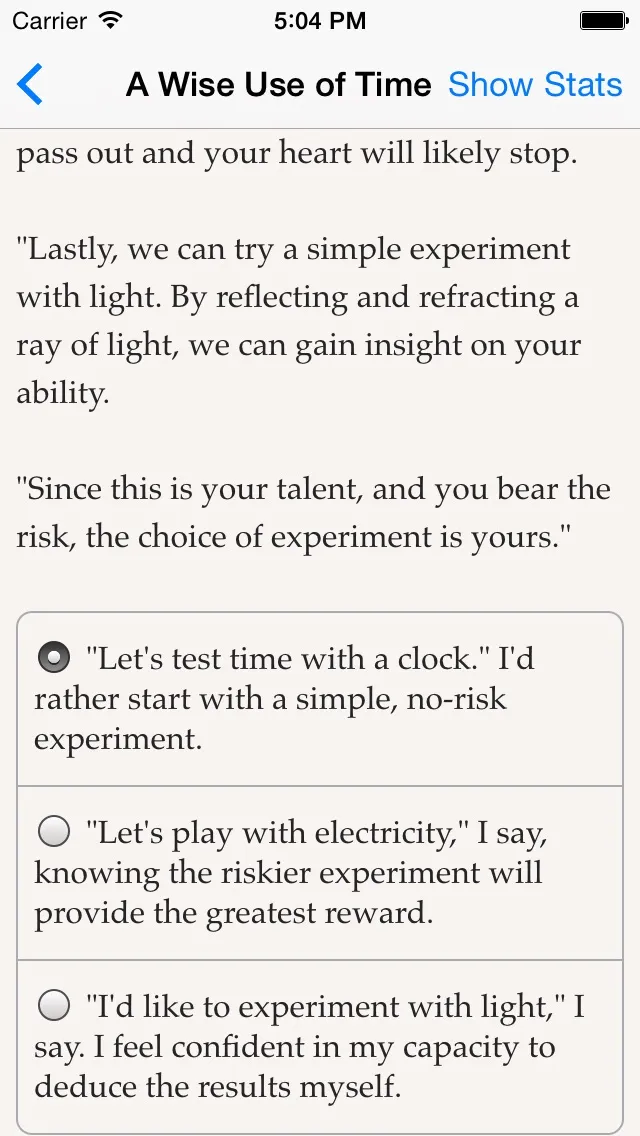Tap the 5:04 PM clock display
Viewport: 640px width, 1136px height.
click(319, 19)
